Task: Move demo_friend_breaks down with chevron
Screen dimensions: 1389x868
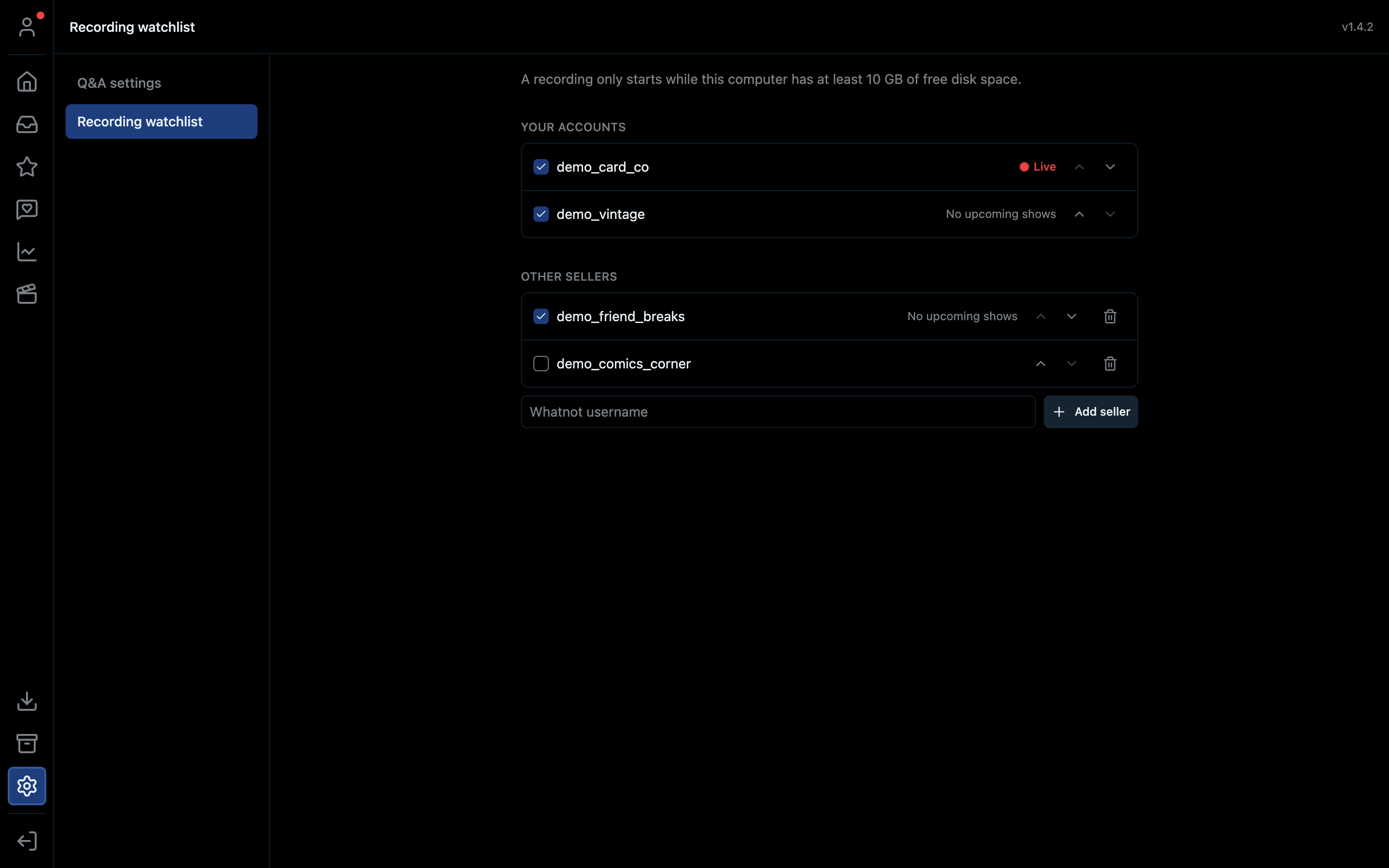Action: (x=1072, y=316)
